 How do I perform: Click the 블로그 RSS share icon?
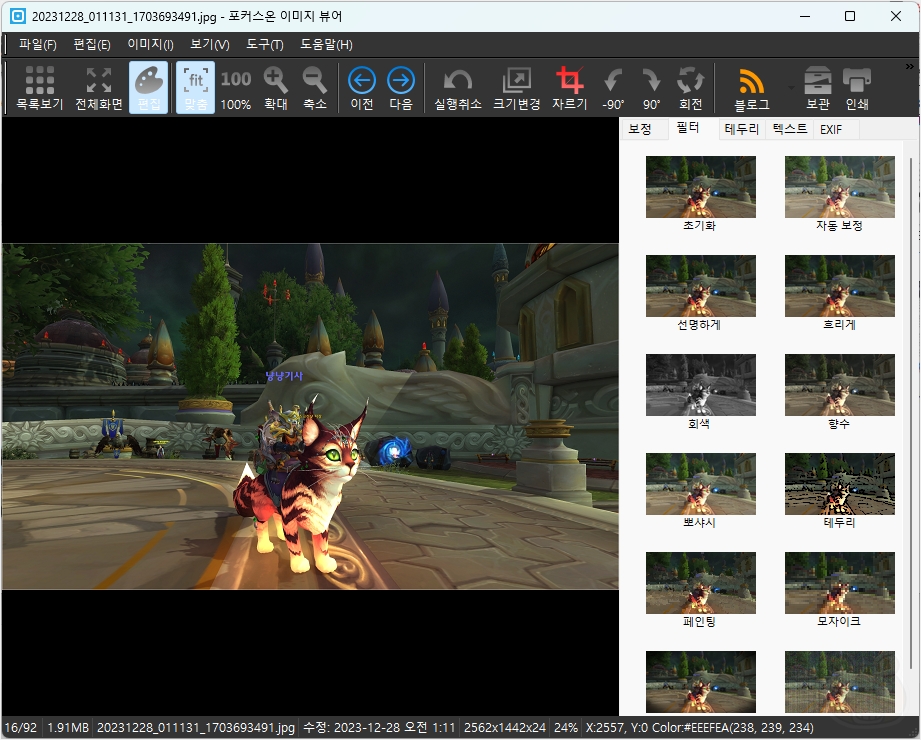pyautogui.click(x=752, y=88)
